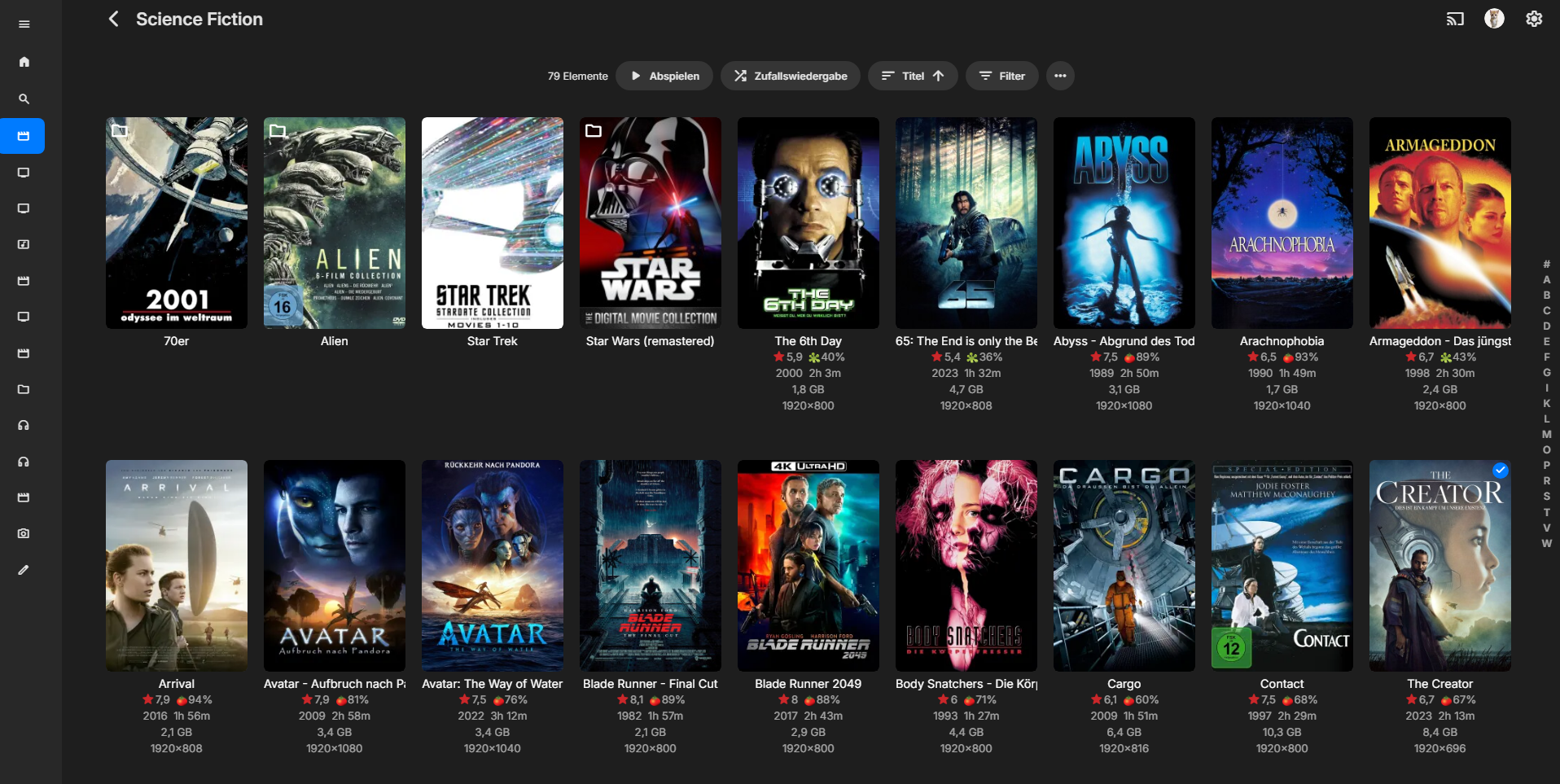Screen dimensions: 1560x784
Task: Open the hamburger navigation menu
Action: click(x=24, y=24)
